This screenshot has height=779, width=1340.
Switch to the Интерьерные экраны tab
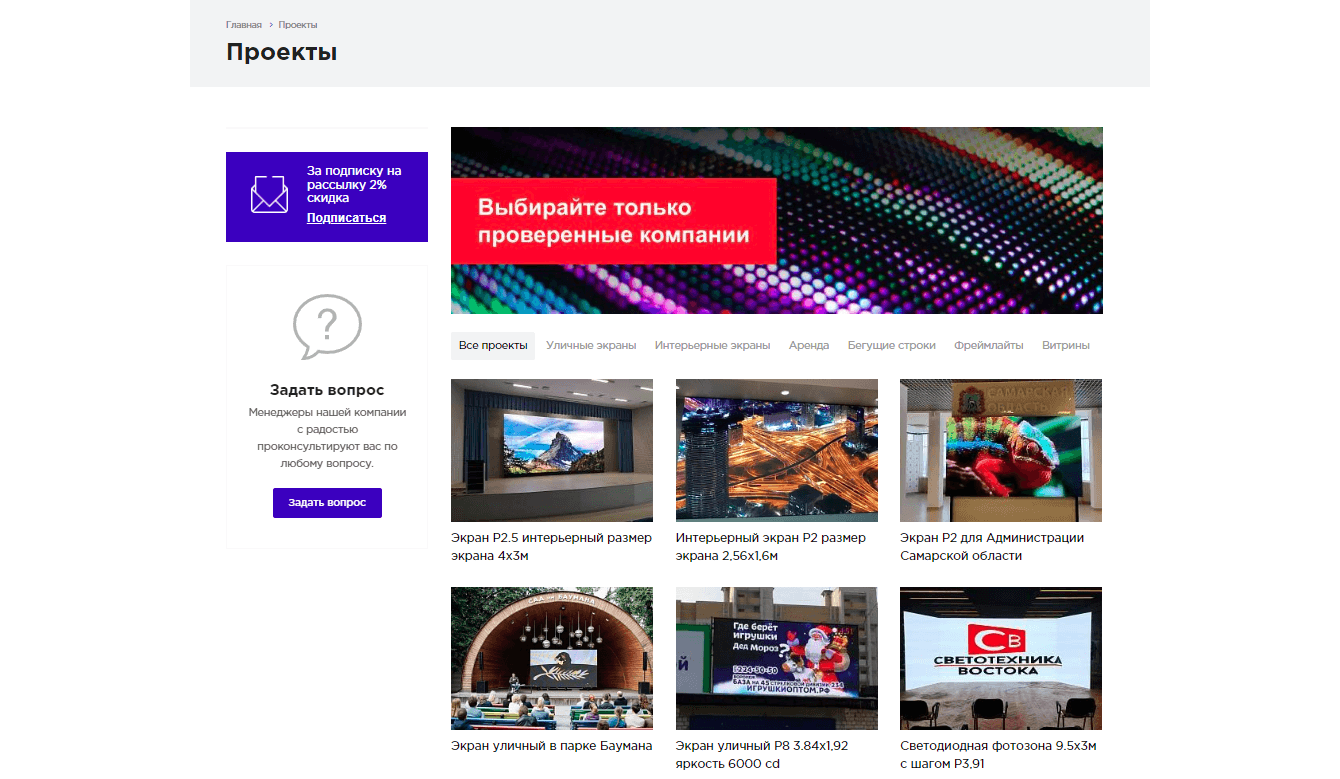712,345
